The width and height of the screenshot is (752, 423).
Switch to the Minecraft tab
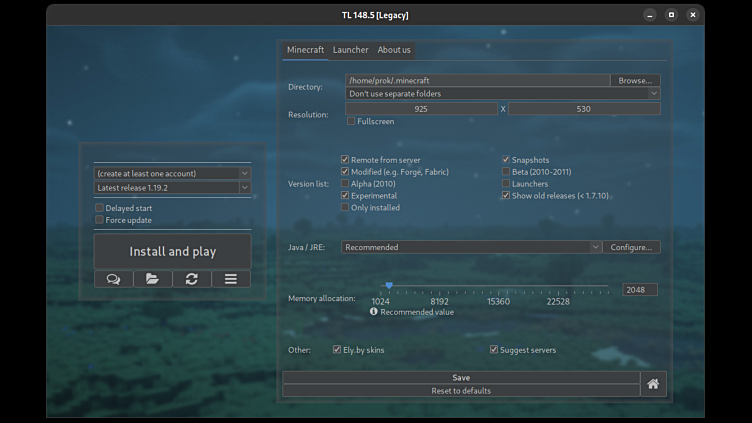pyautogui.click(x=306, y=50)
